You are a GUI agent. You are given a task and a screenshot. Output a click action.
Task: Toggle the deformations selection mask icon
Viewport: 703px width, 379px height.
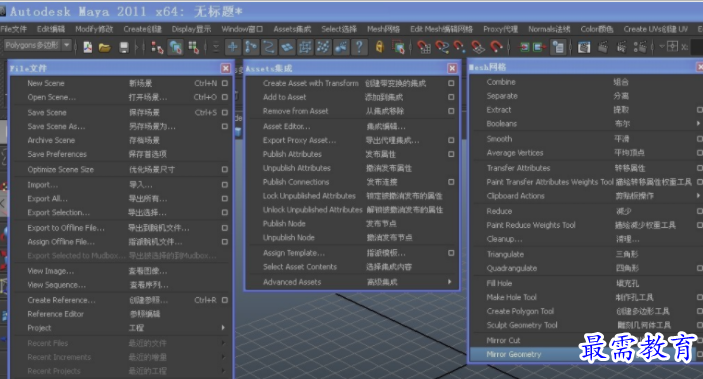305,47
